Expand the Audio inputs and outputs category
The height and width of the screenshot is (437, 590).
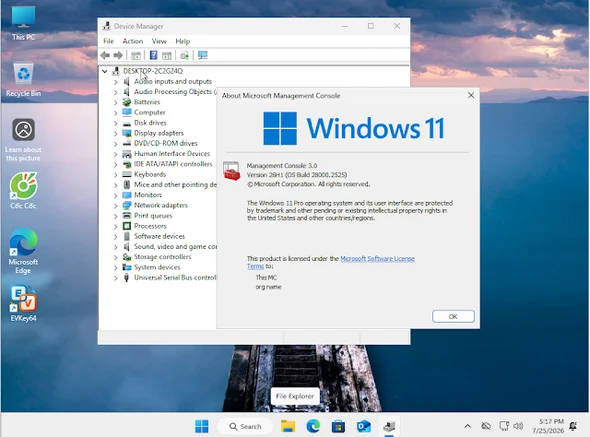pyautogui.click(x=116, y=82)
